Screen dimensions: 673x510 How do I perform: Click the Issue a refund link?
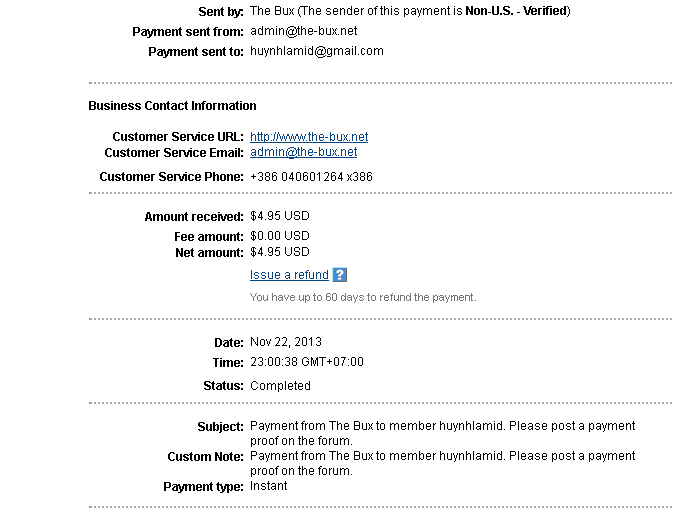point(289,275)
